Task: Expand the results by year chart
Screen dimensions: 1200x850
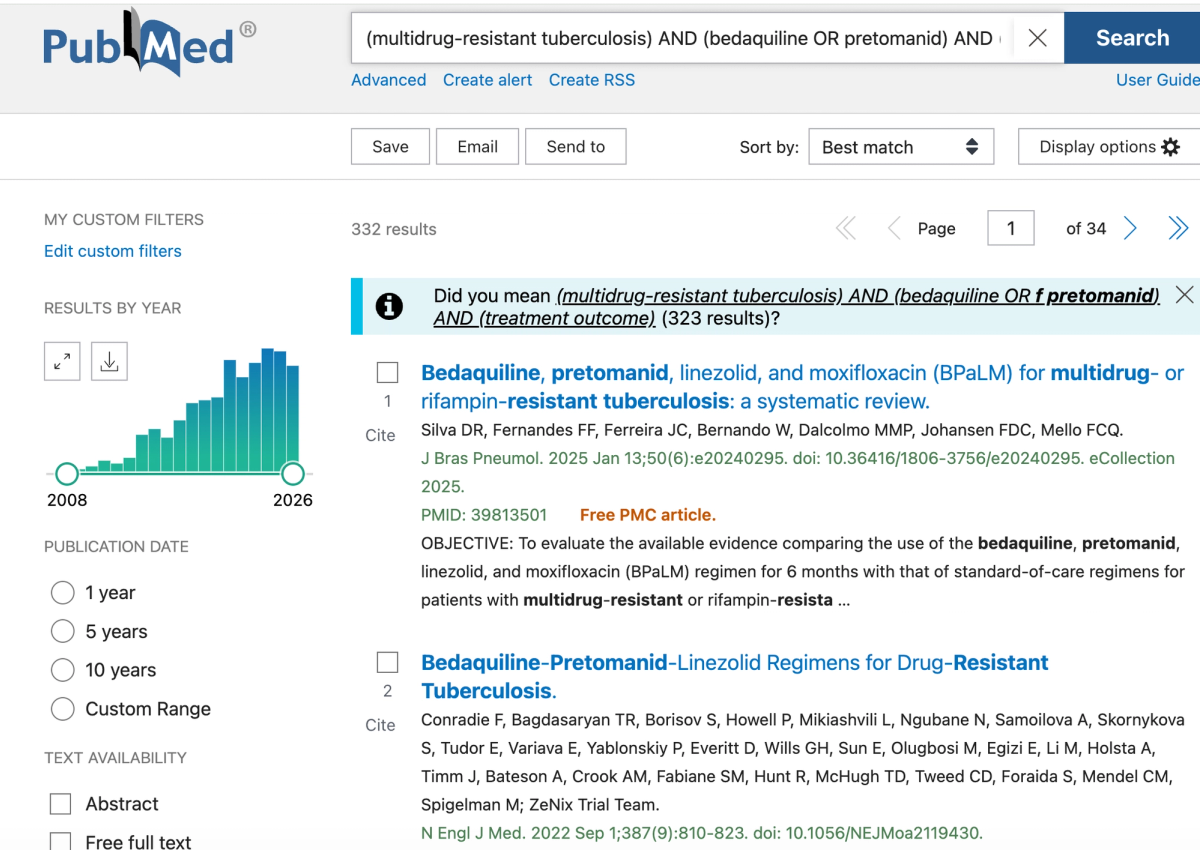Action: [62, 362]
